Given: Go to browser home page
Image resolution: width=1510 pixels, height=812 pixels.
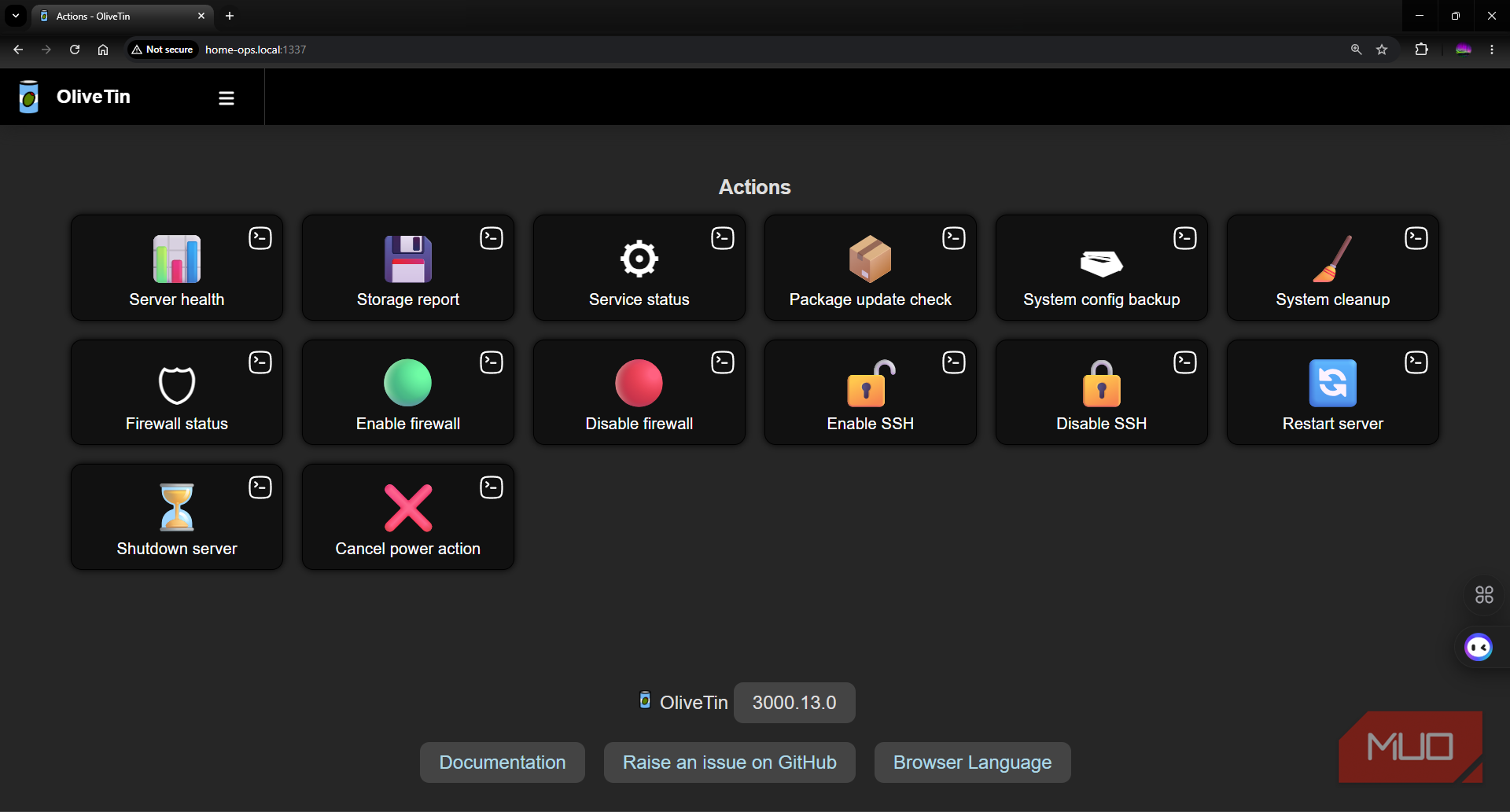Looking at the screenshot, I should click(x=103, y=50).
